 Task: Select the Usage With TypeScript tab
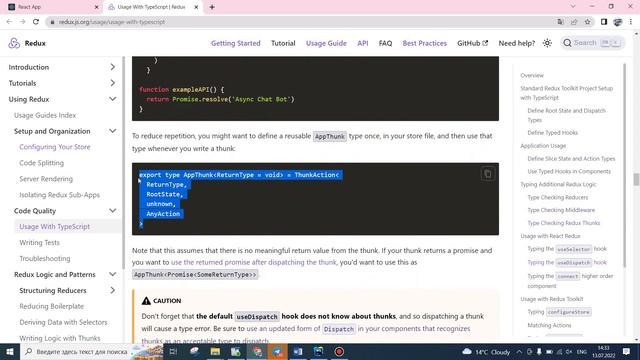click(153, 7)
